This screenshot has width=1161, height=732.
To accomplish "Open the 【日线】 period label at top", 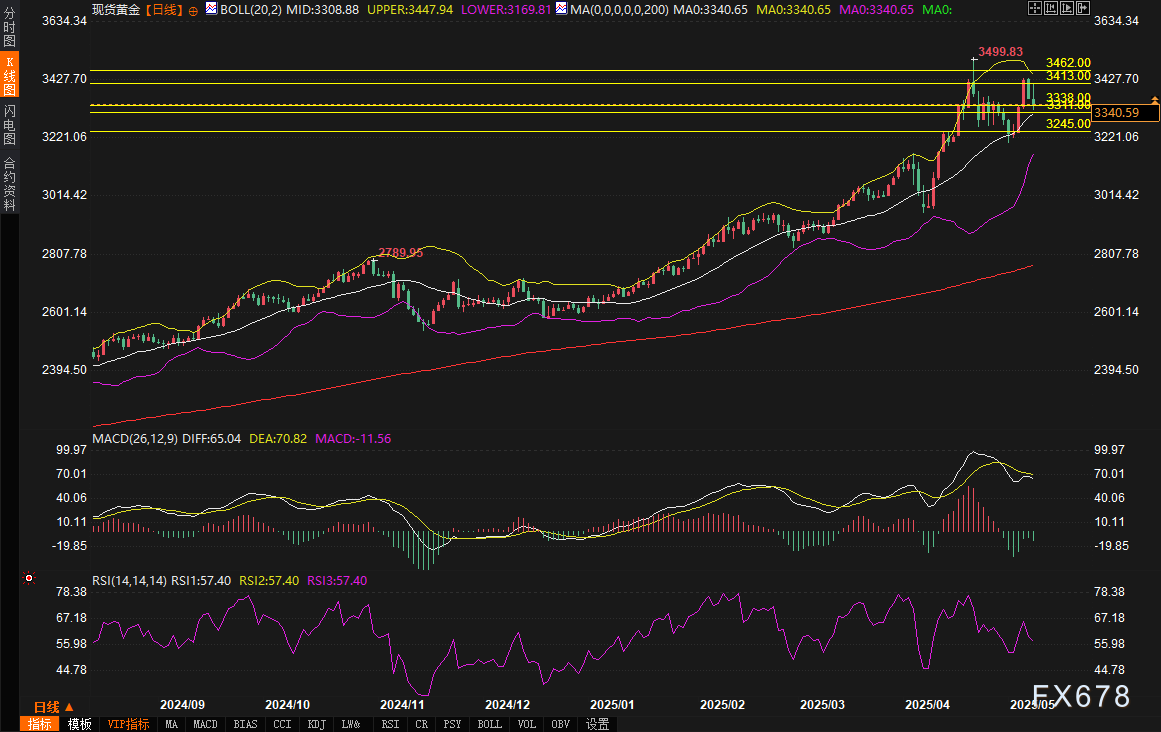I will [x=163, y=10].
